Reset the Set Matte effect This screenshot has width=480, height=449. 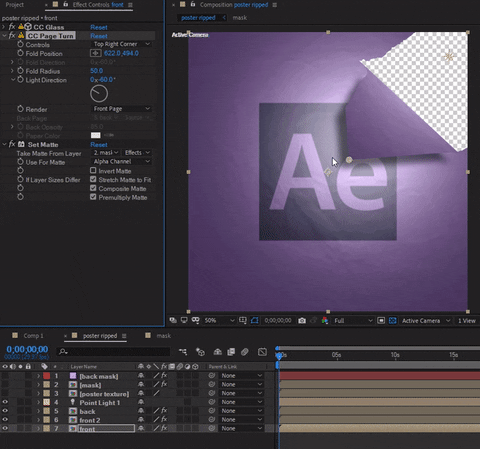coord(99,144)
